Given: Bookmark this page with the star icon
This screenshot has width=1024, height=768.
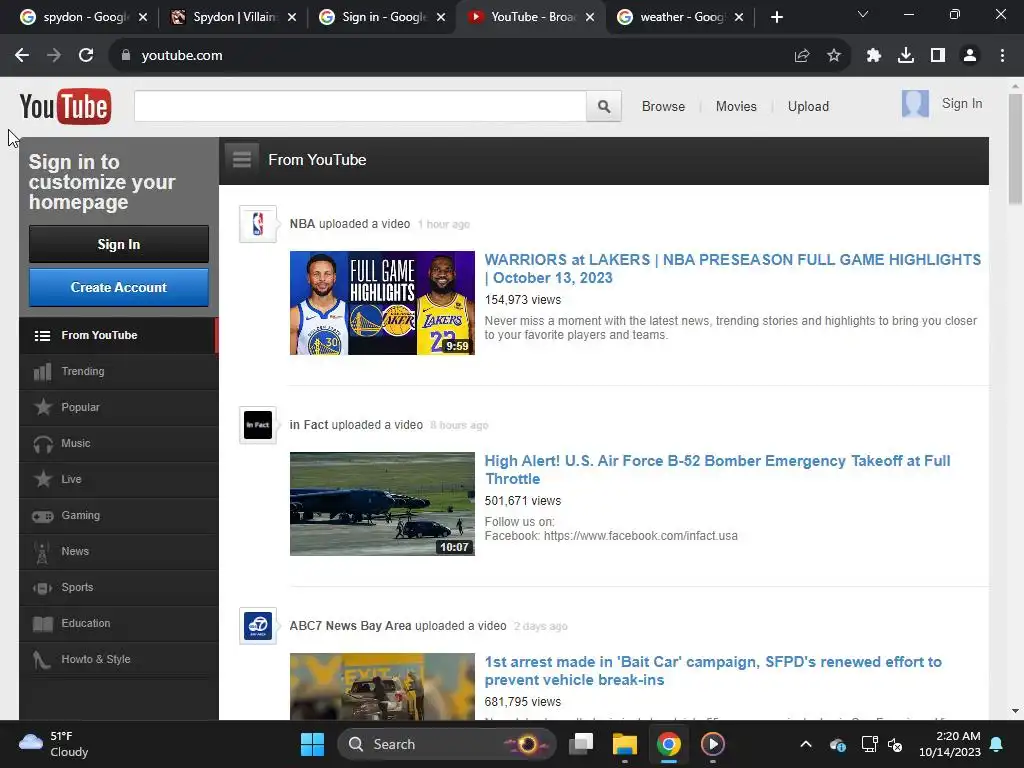Looking at the screenshot, I should pyautogui.click(x=833, y=56).
